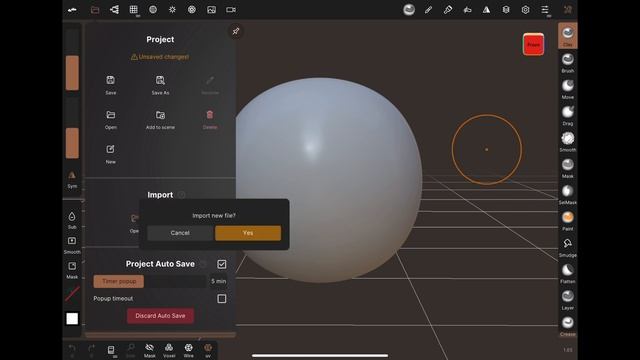The width and height of the screenshot is (640, 360).
Task: Open the Camera menu in top bar
Action: (x=231, y=9)
